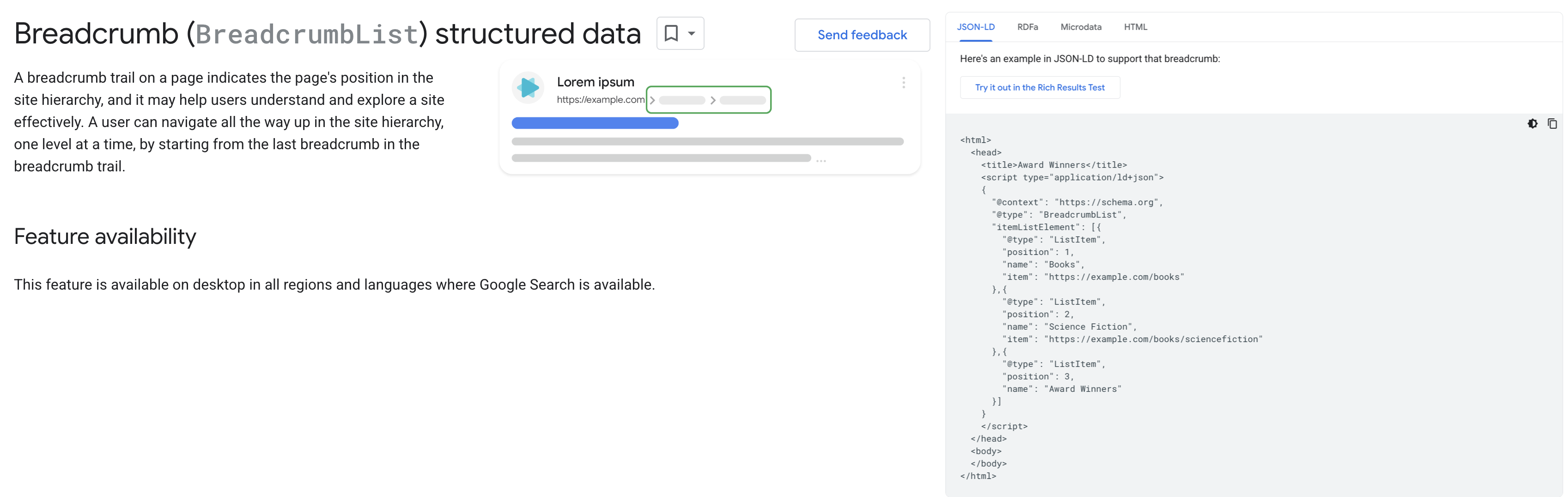Click the first gray breadcrumb placeholder pill
The image size is (1568, 497).
(x=682, y=100)
